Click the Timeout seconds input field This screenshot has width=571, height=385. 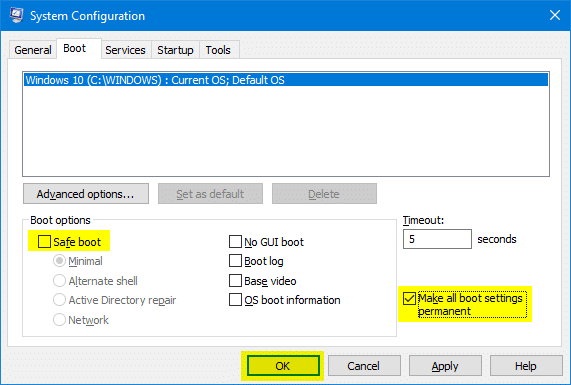point(437,239)
